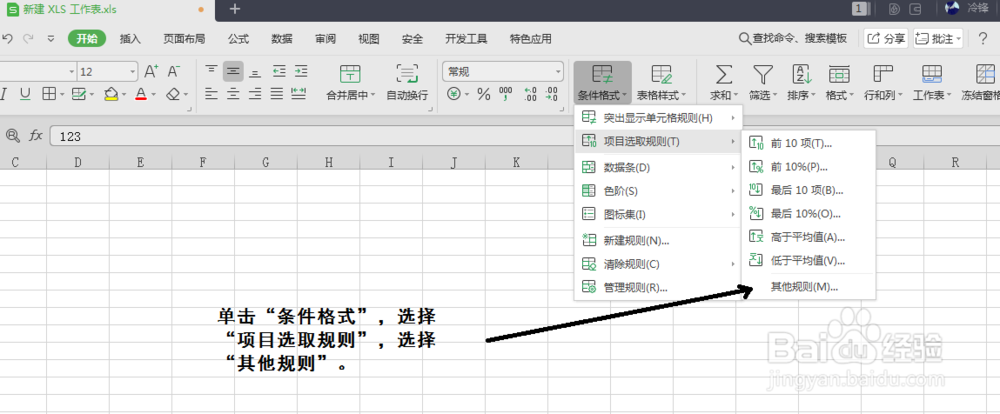The width and height of the screenshot is (1000, 414).
Task: Click the 求和 sum sigma icon
Action: point(723,74)
